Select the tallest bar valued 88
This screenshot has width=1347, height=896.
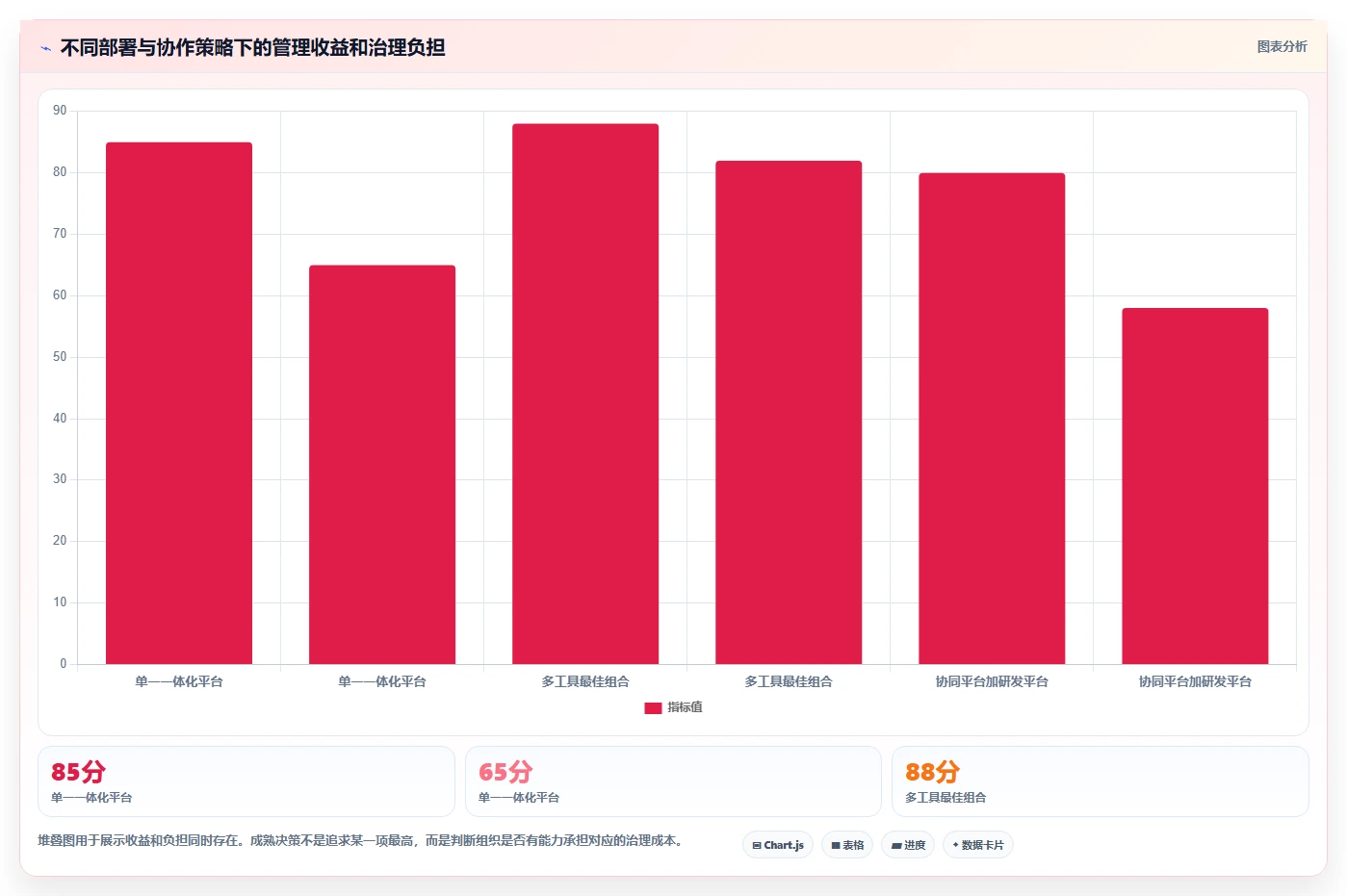pos(585,394)
